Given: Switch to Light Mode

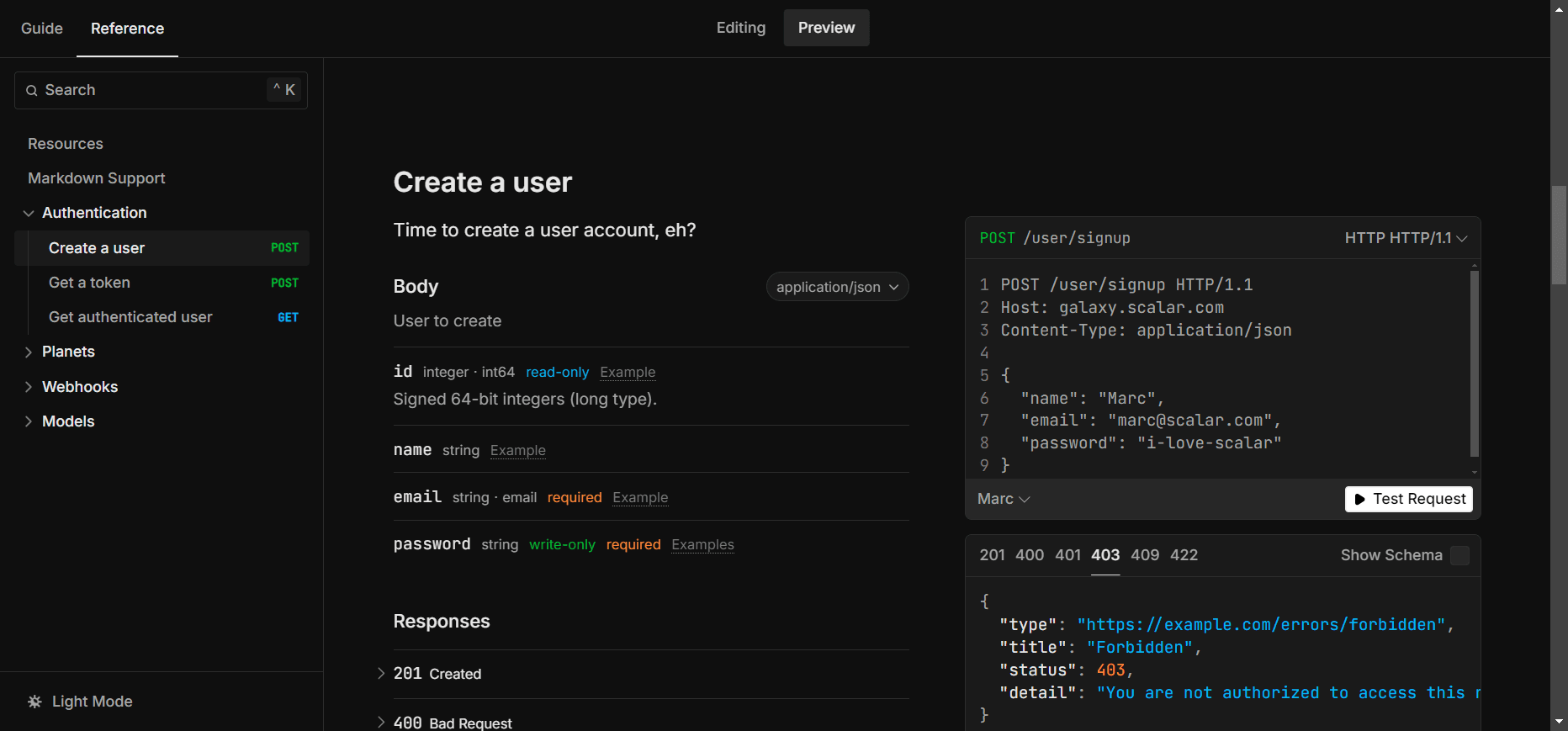Looking at the screenshot, I should point(81,702).
